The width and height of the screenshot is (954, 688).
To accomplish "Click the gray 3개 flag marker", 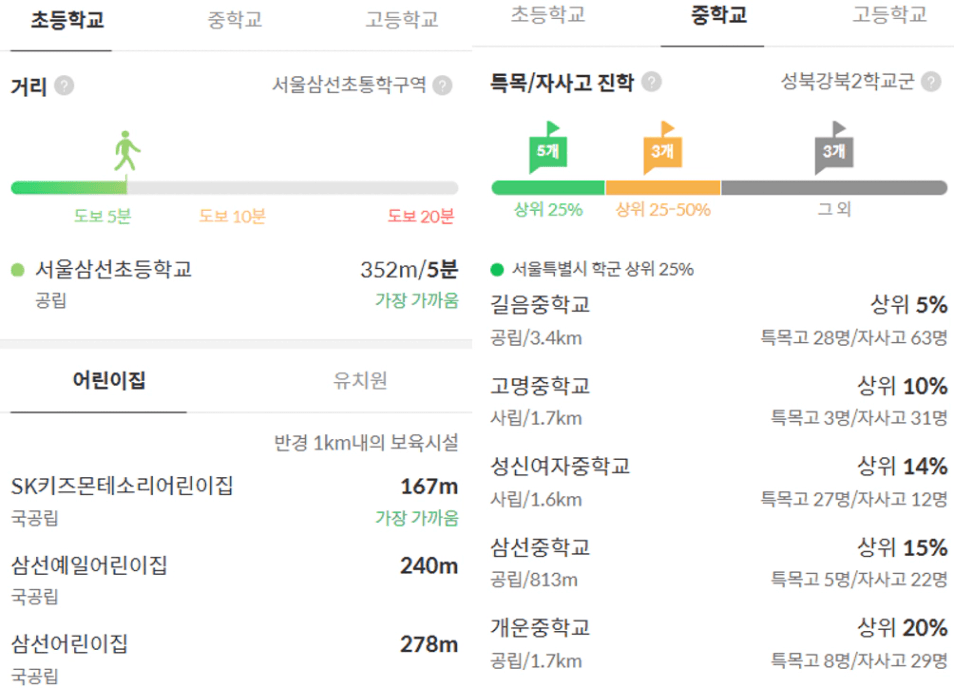I will (x=833, y=149).
